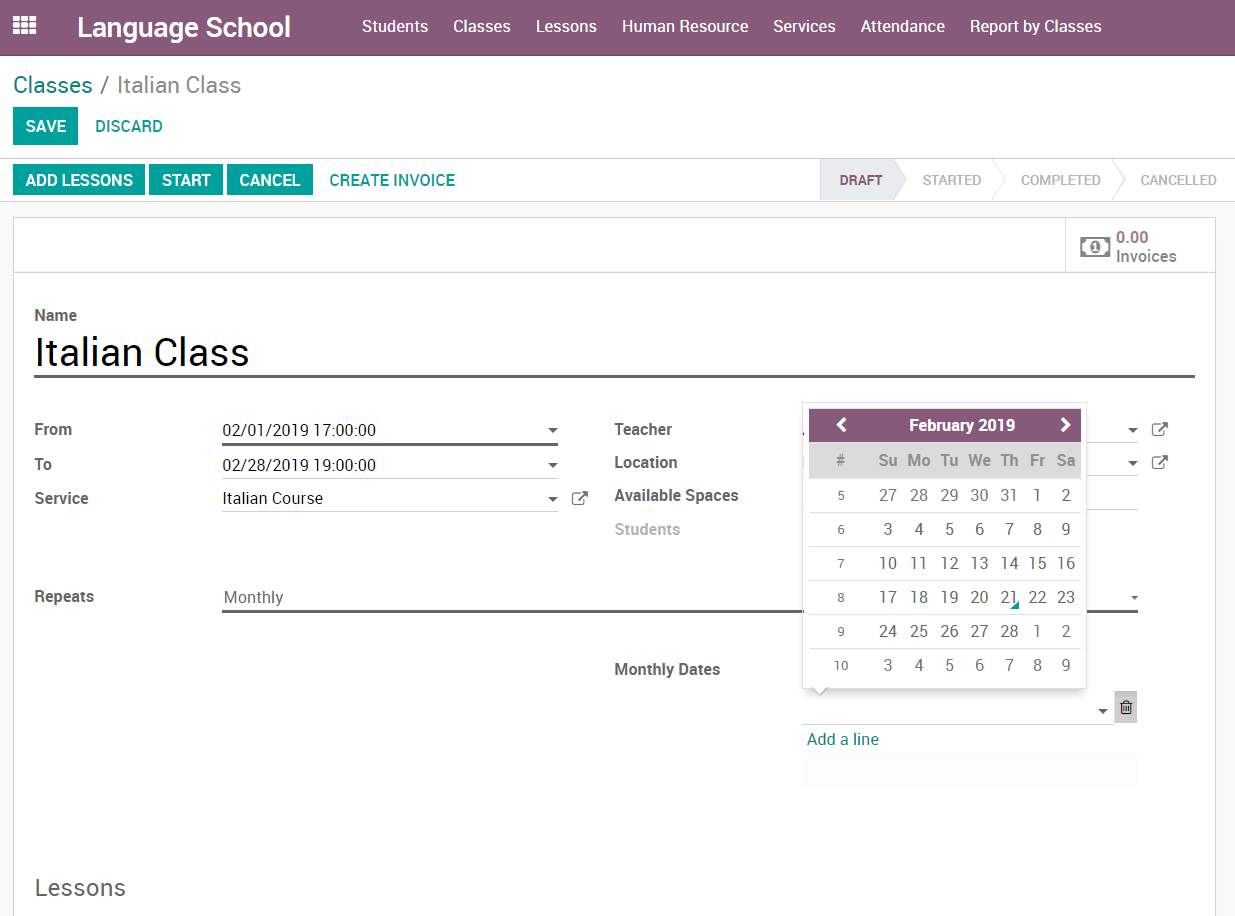1235x916 pixels.
Task: Expand the To date dropdown
Action: [x=552, y=466]
